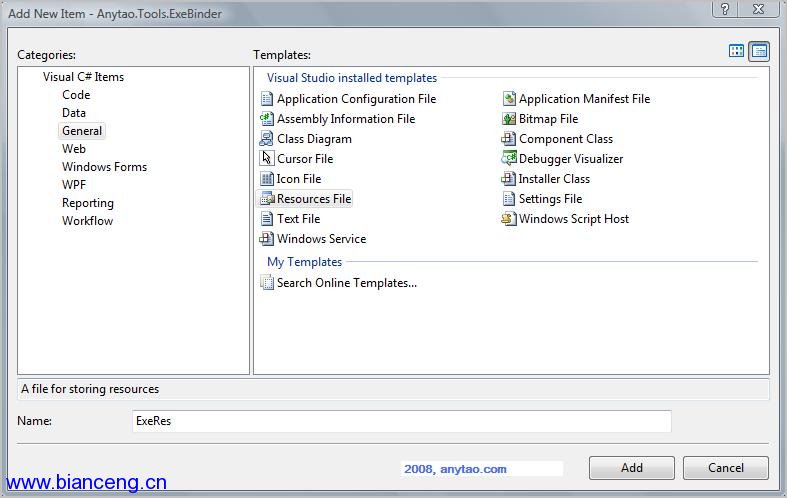
Task: Click the Windows Service icon
Action: coord(267,239)
